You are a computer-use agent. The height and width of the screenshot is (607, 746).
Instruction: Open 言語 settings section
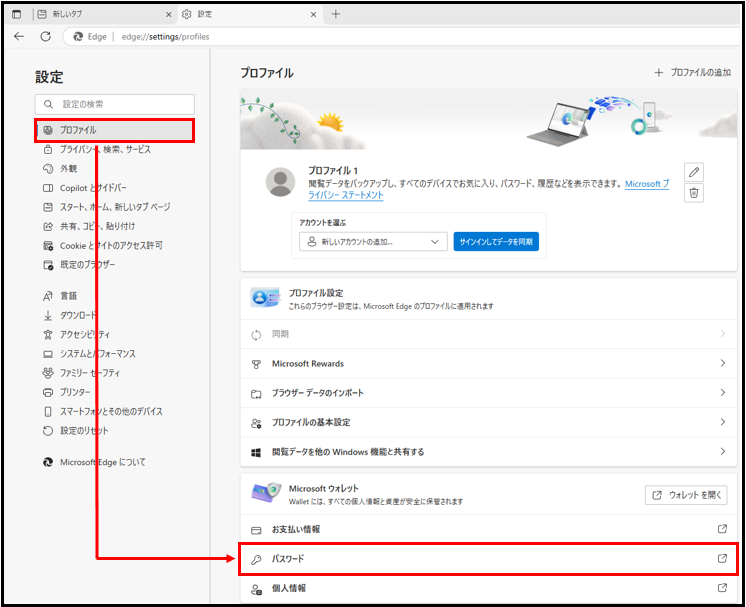click(x=60, y=296)
